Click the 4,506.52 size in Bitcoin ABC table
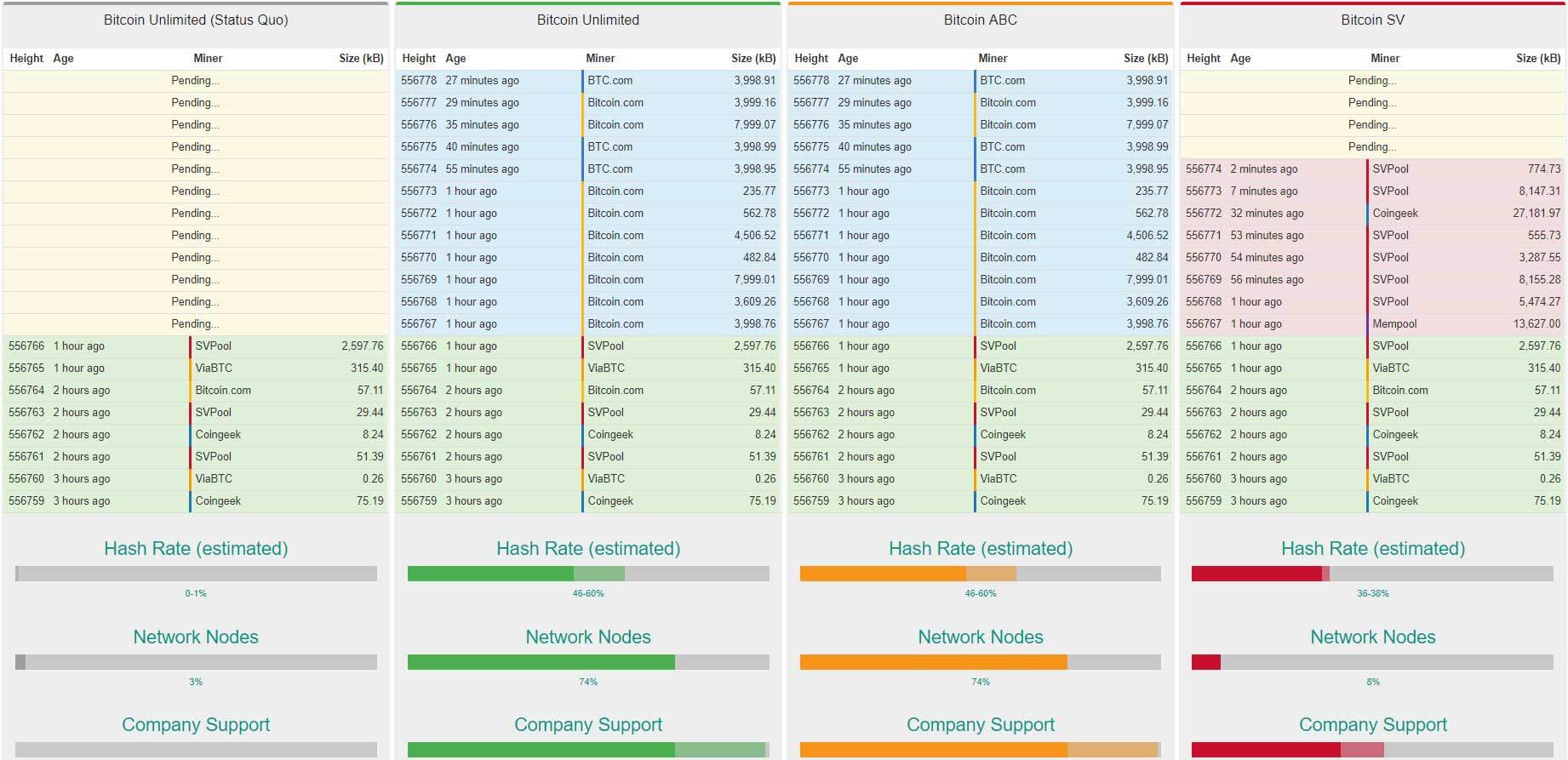Image resolution: width=1568 pixels, height=760 pixels. [1147, 235]
